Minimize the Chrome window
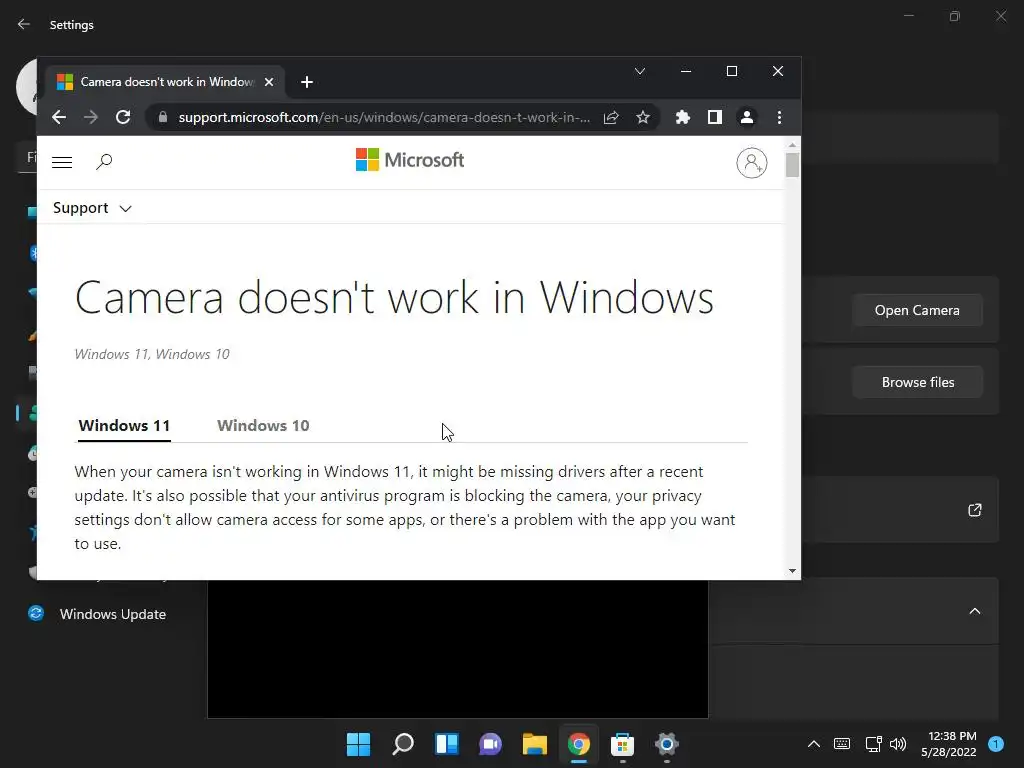The height and width of the screenshot is (768, 1024). tap(686, 71)
